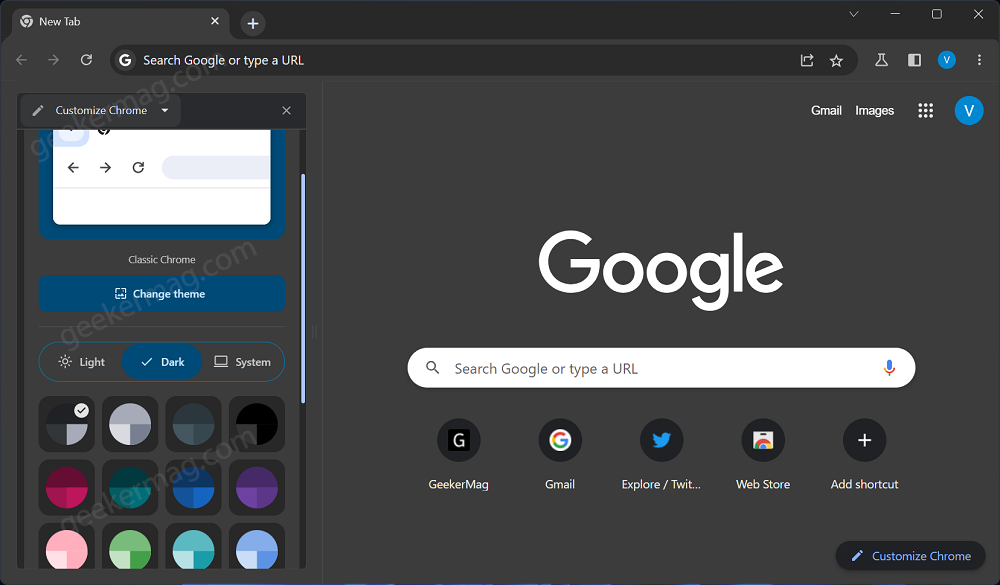This screenshot has width=1000, height=585.
Task: Pick the default dark grey color swatch
Action: pos(66,424)
